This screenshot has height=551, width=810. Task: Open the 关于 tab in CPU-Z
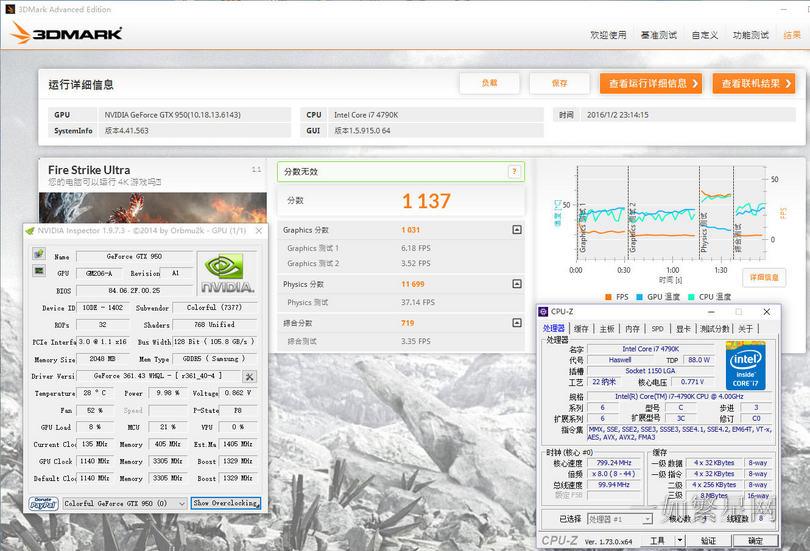point(745,328)
